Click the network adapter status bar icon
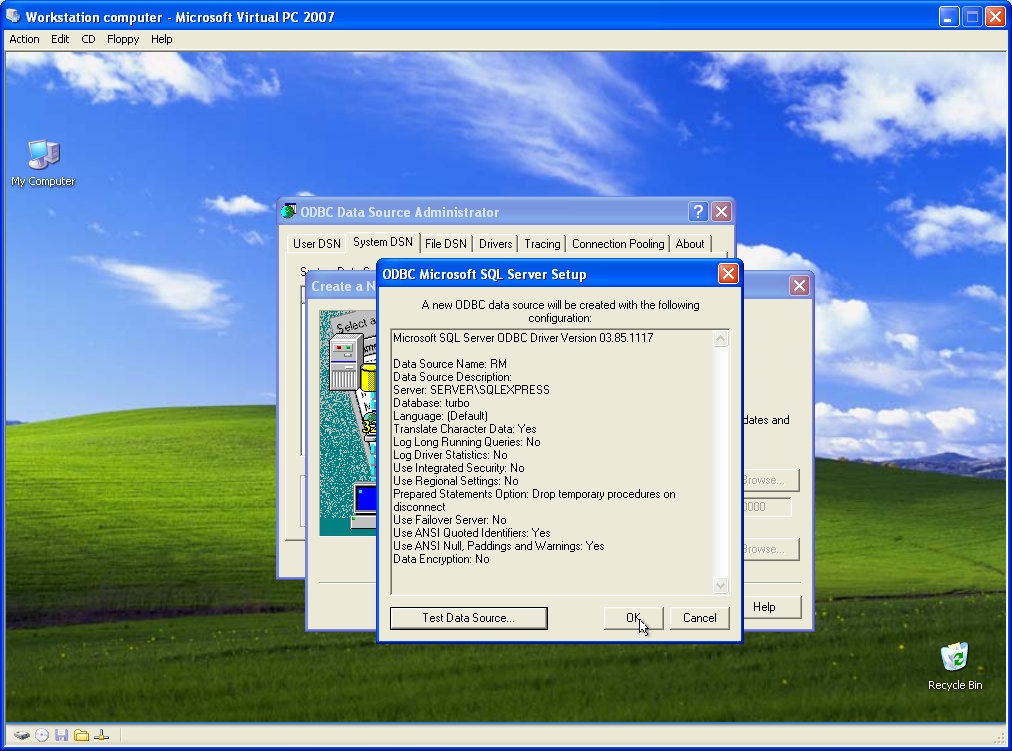Screen dimensions: 1012x751 pos(101,735)
